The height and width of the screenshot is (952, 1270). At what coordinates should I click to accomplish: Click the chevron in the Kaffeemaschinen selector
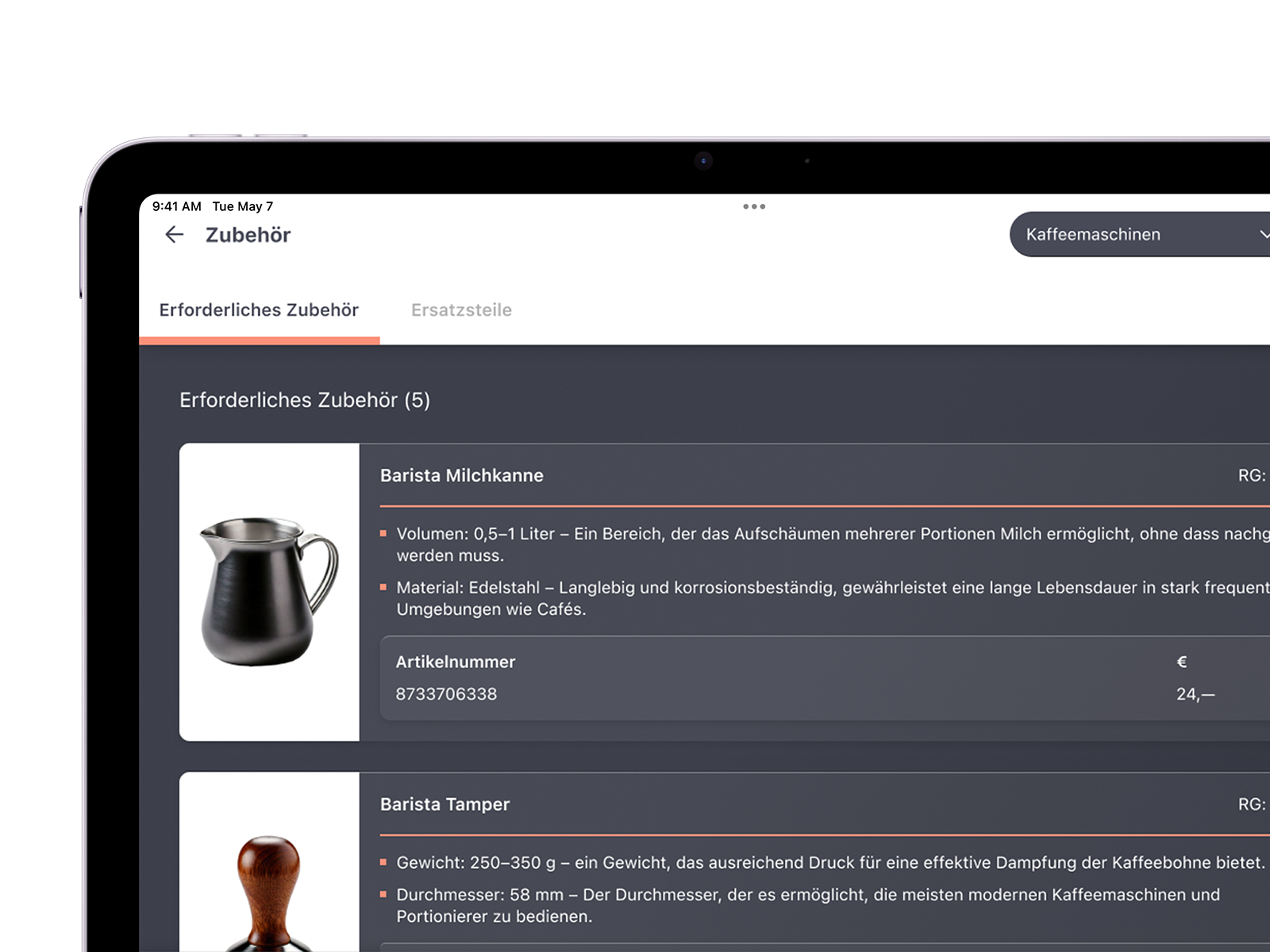pos(1264,235)
